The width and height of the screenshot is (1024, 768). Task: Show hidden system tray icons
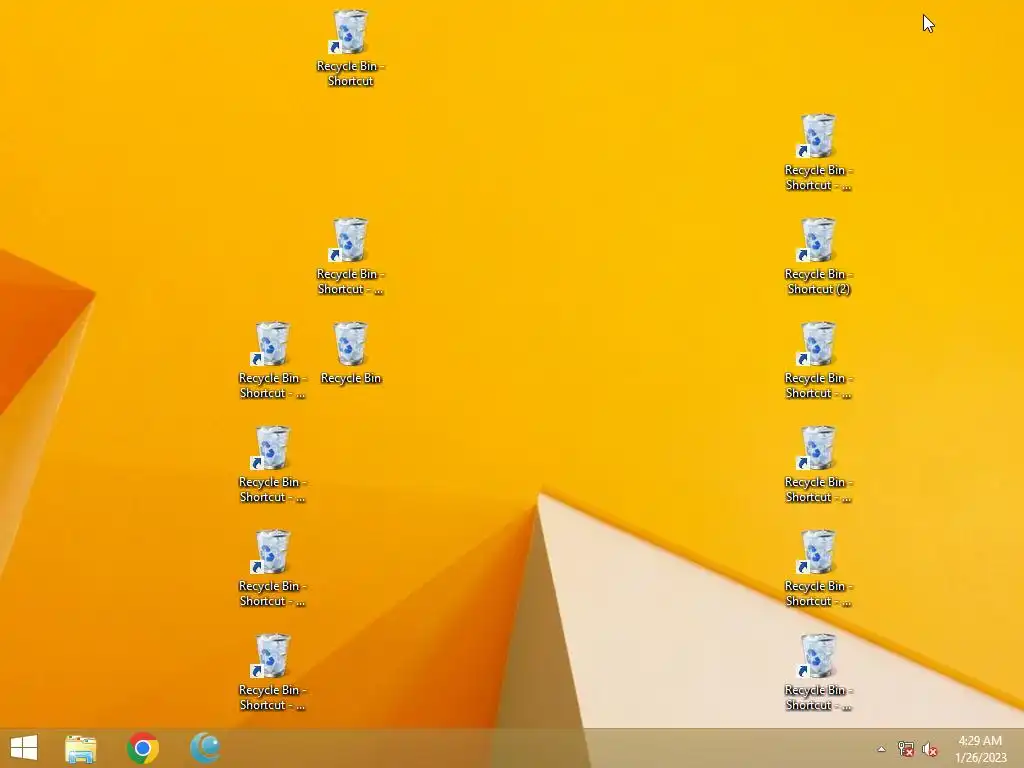point(881,749)
